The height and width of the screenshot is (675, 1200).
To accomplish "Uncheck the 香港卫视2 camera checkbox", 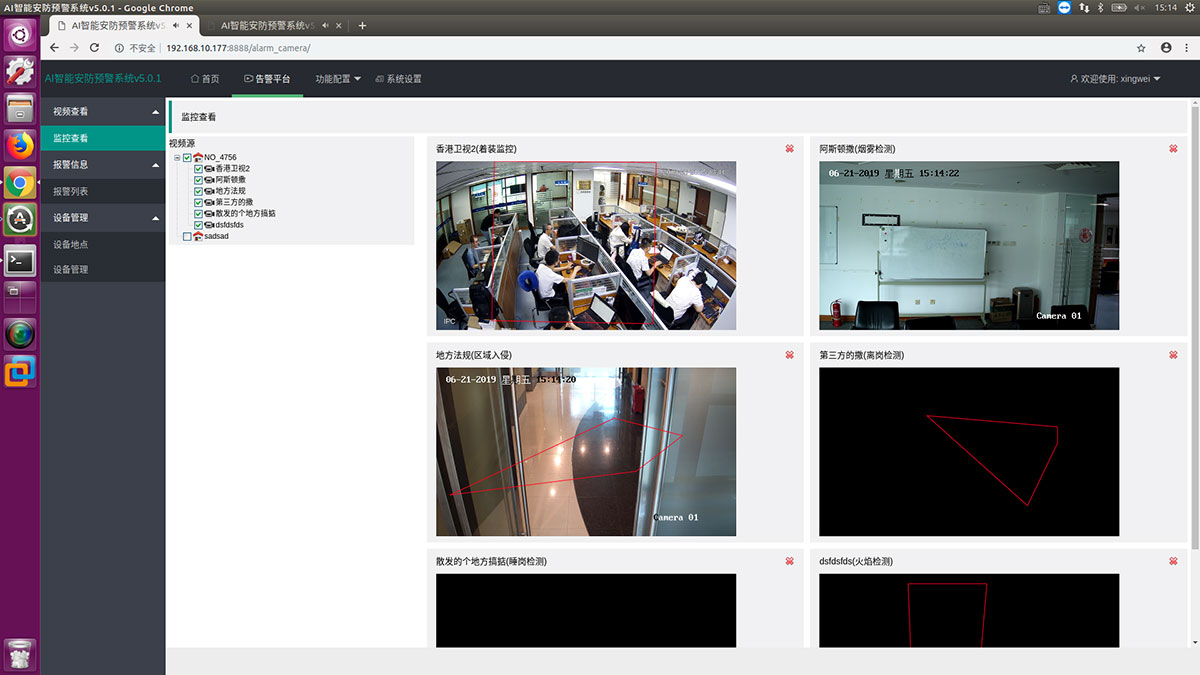I will coord(198,169).
